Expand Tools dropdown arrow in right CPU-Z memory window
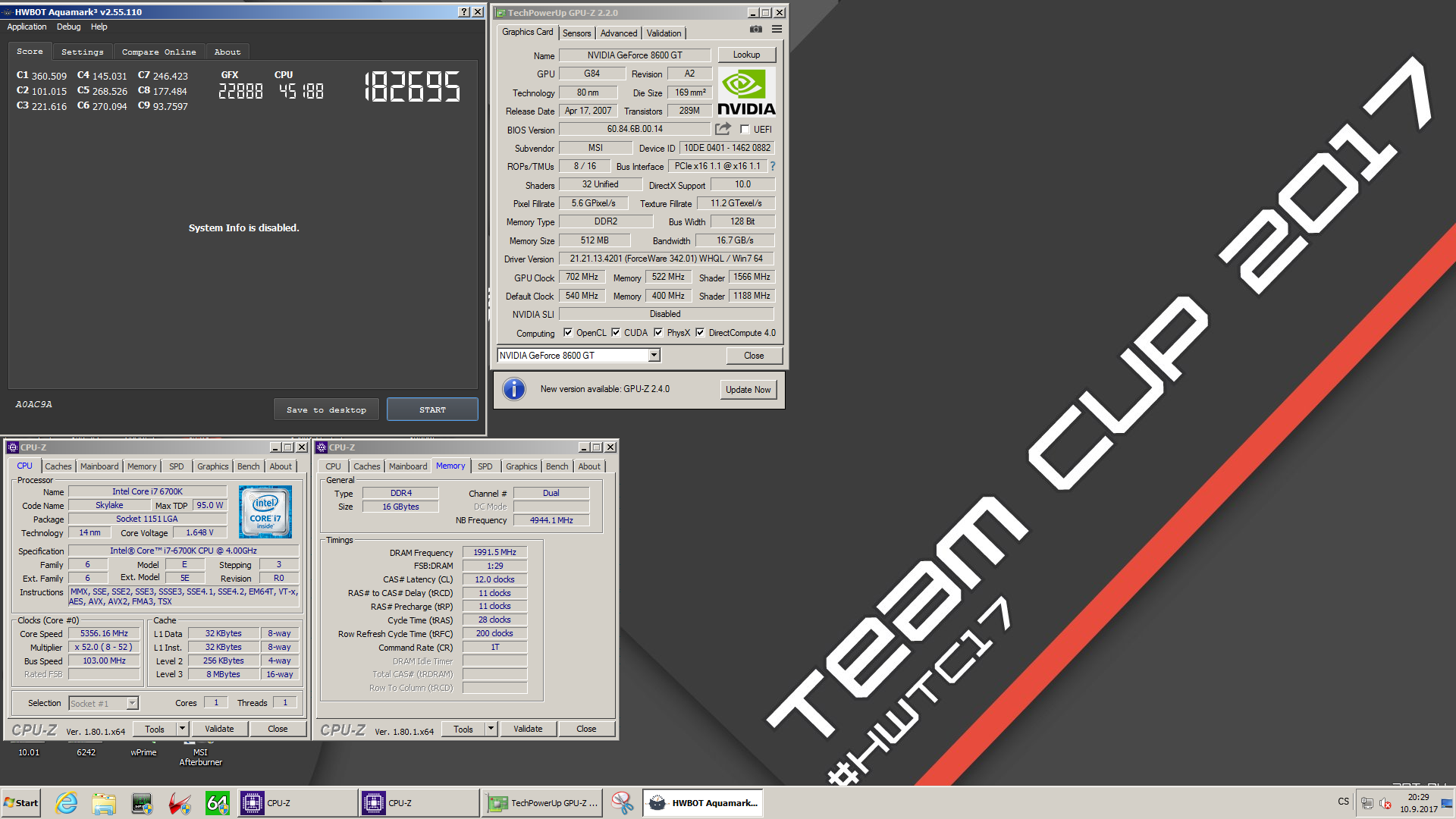Viewport: 1456px width, 819px height. pos(491,729)
